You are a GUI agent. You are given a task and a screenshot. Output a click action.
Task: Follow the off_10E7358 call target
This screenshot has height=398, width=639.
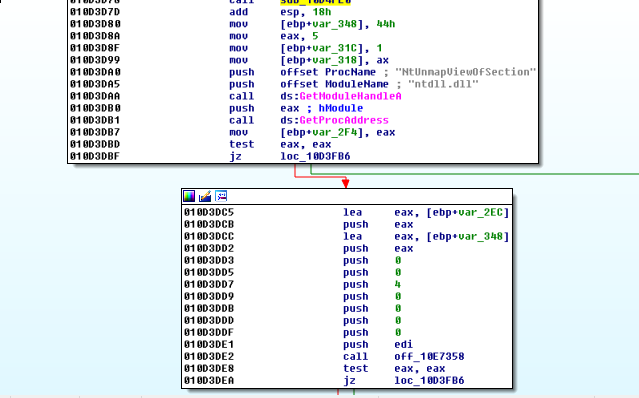point(429,356)
